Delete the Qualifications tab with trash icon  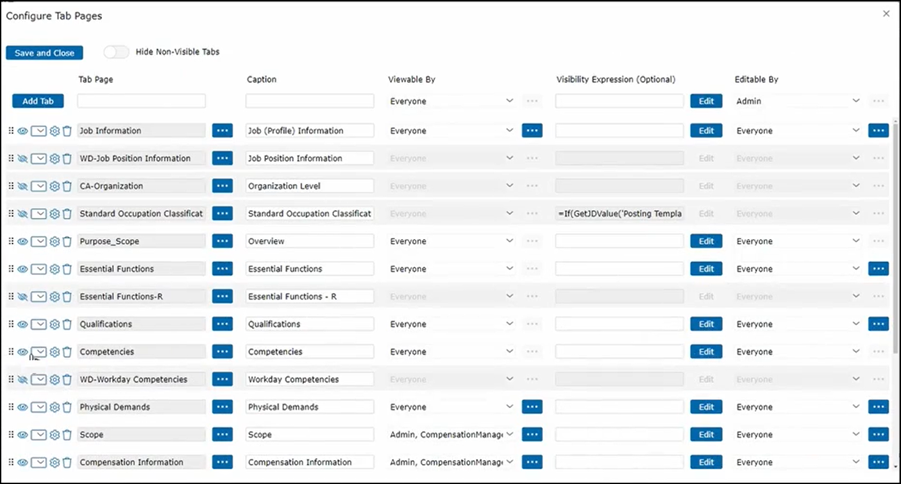67,325
